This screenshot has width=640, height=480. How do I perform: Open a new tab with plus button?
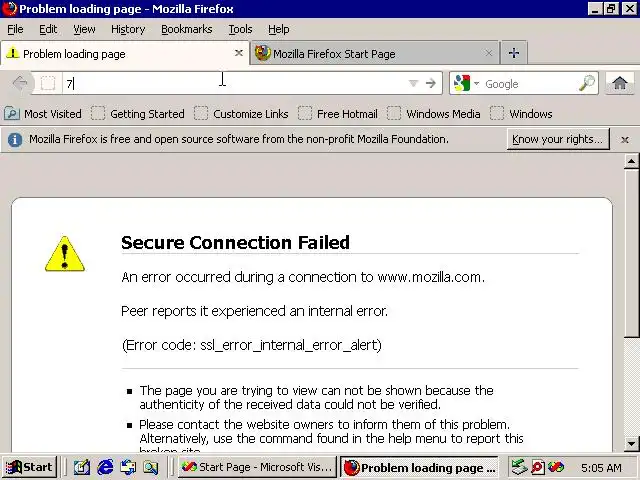coord(514,53)
